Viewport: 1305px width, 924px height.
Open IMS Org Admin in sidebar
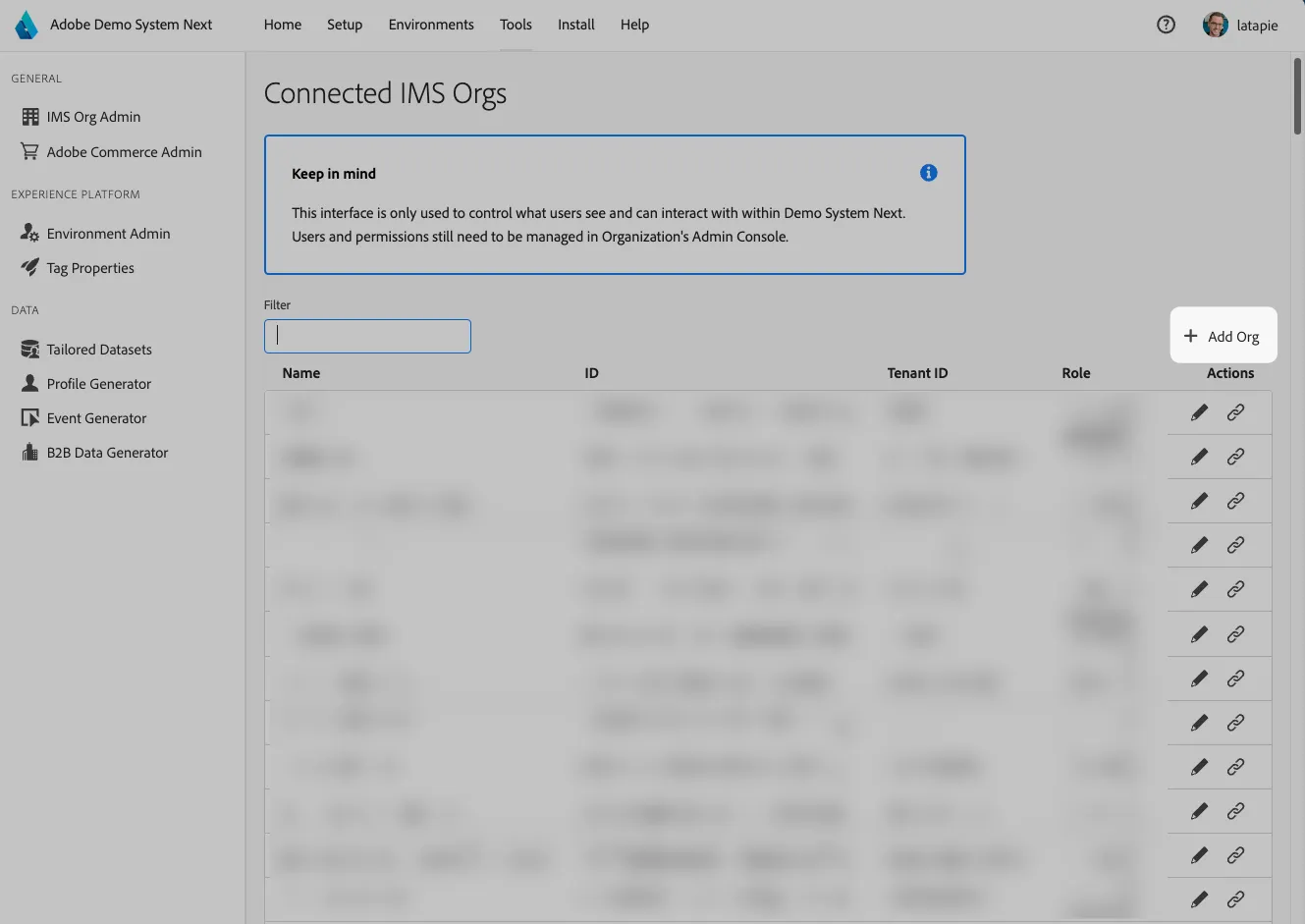pyautogui.click(x=82, y=117)
